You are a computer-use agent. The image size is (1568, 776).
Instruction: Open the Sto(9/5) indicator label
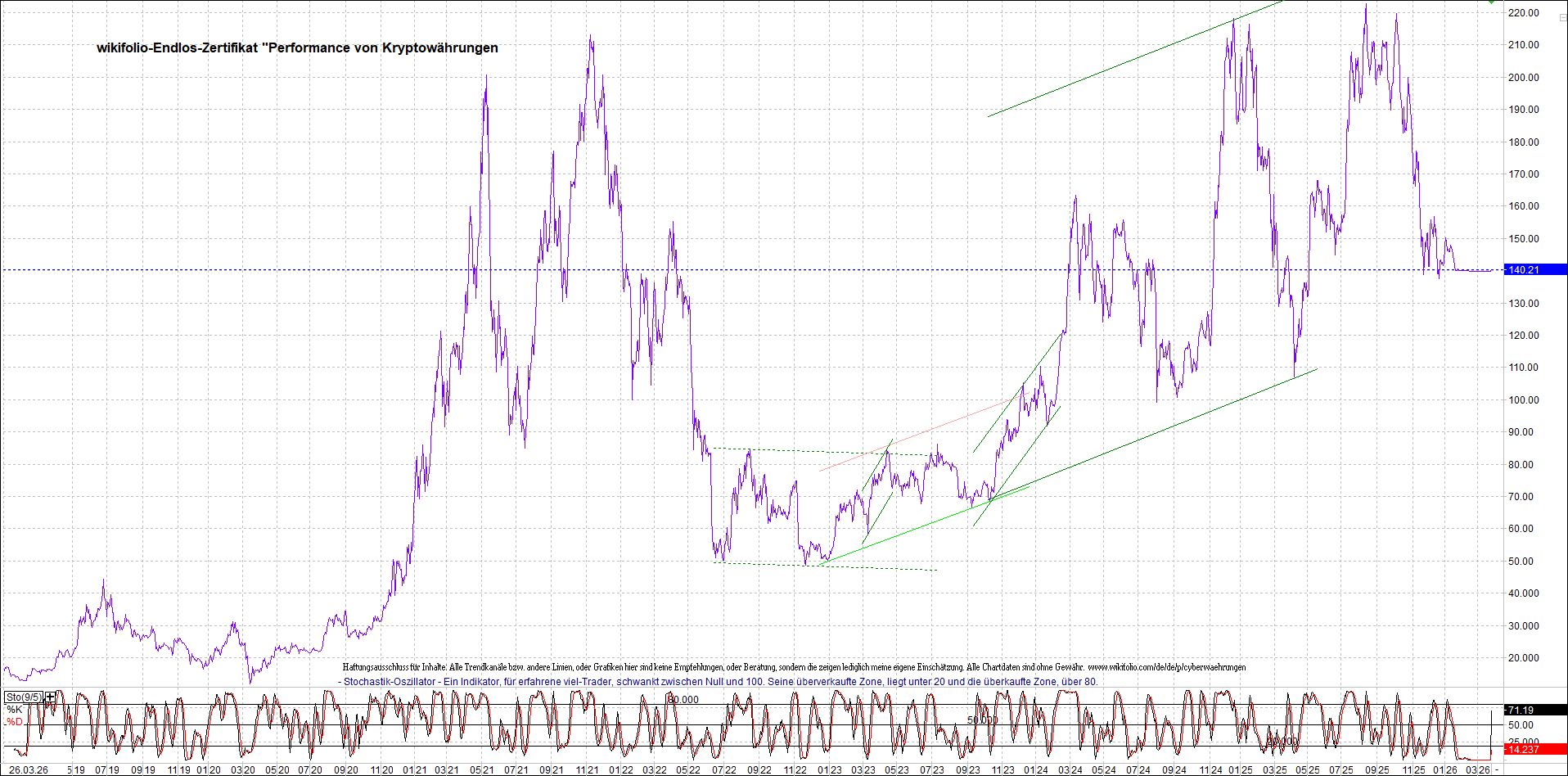pyautogui.click(x=24, y=697)
